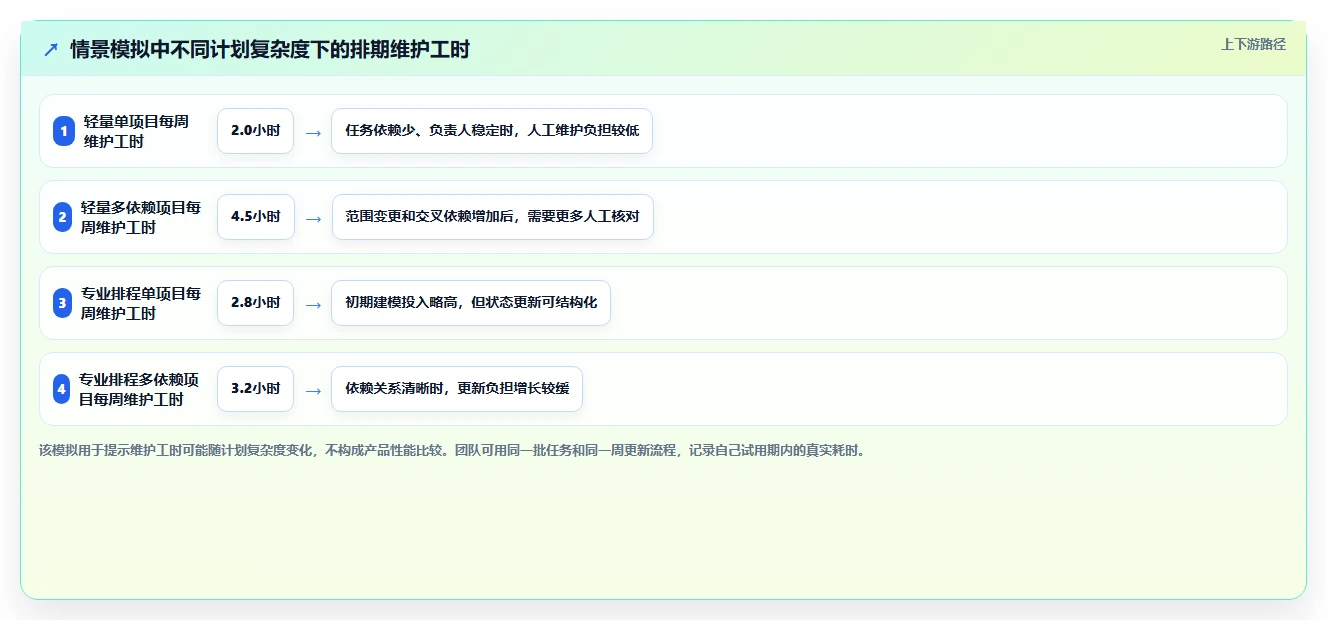Click the note 依赖关系清晰时，更新负担增长较缓
1327x620 pixels.
[457, 389]
